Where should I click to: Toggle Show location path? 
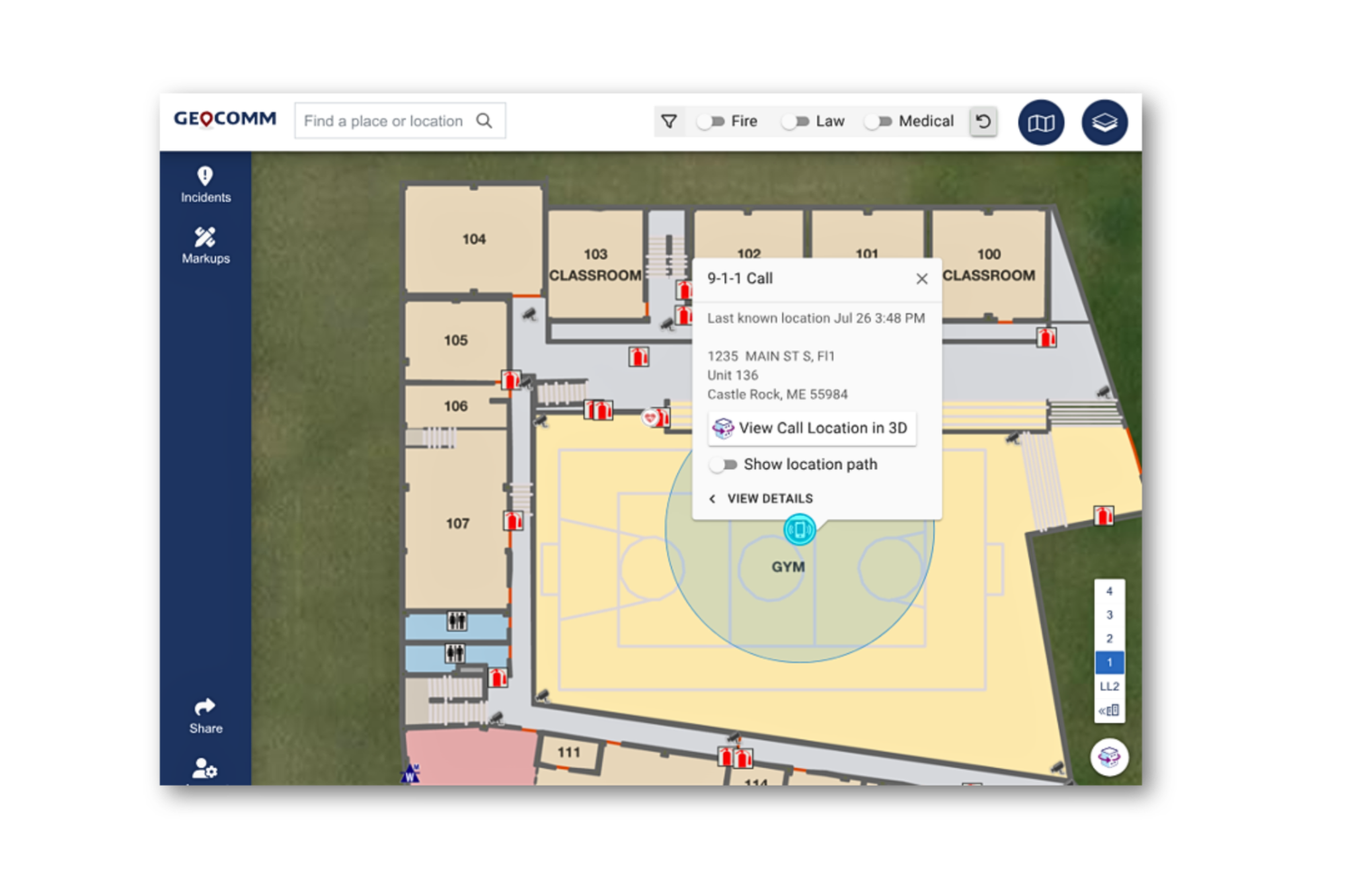724,464
